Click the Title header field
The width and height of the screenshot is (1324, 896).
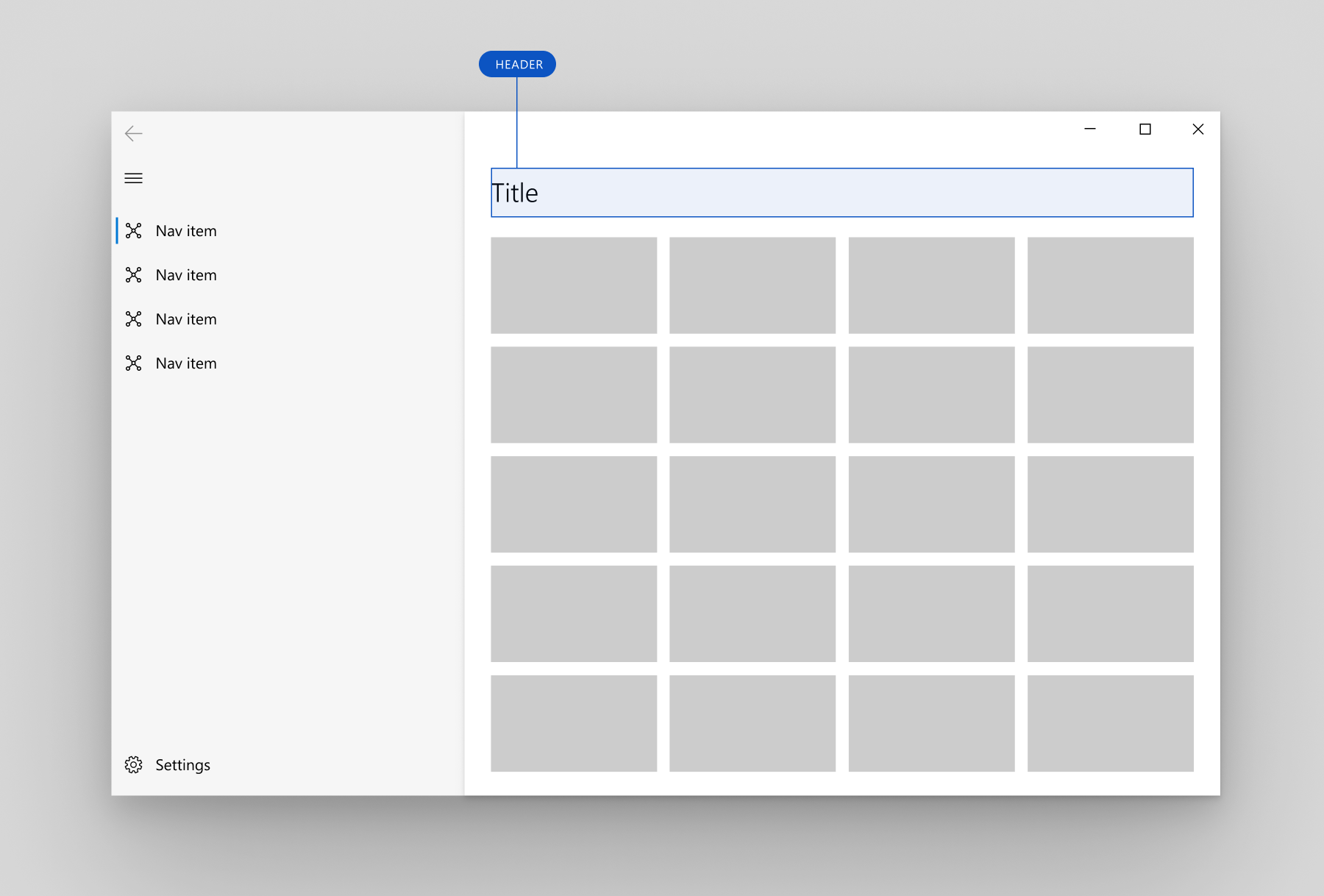tap(841, 193)
